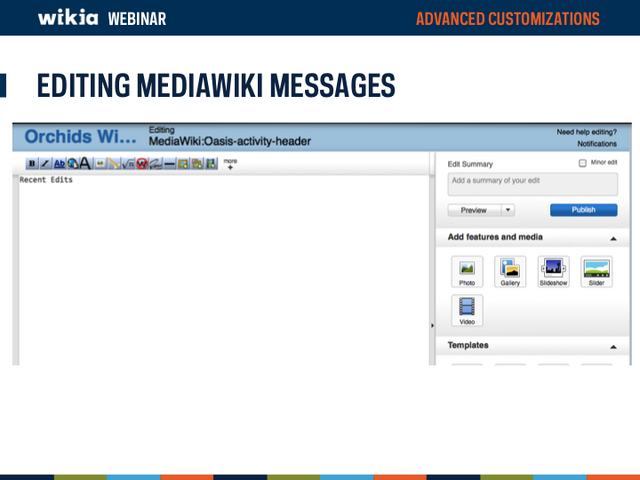Select MediaWiki:Oasis-activity-header page title
The height and width of the screenshot is (480, 640).
pyautogui.click(x=230, y=141)
